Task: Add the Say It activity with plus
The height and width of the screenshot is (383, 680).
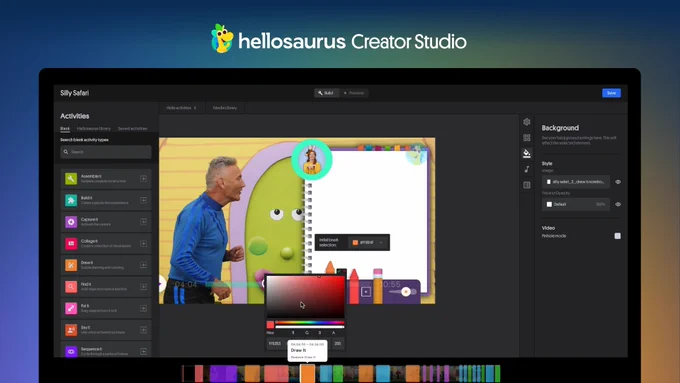Action: 144,330
